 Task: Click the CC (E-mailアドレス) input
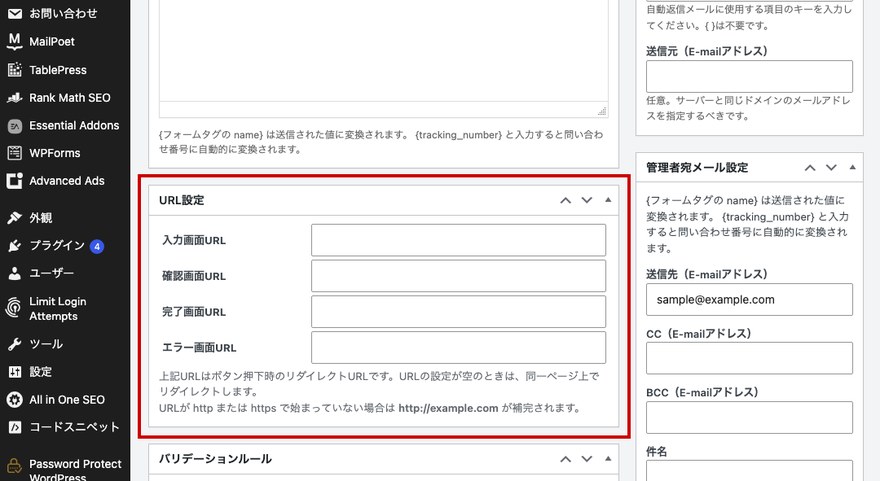(749, 358)
